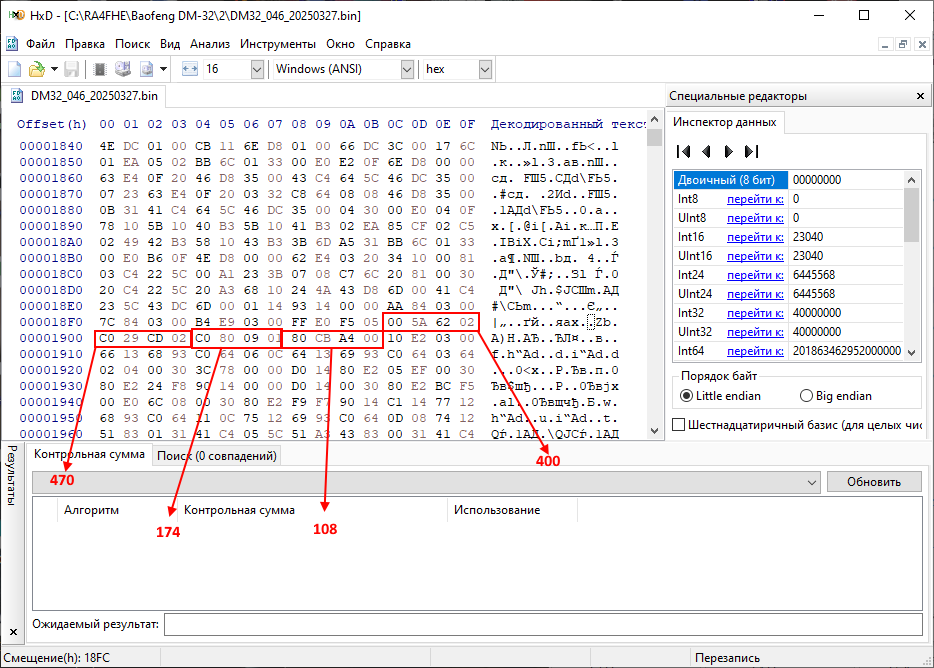Click the Int64 value 201863462952000000
Screen dimensions: 934x668
click(846, 351)
